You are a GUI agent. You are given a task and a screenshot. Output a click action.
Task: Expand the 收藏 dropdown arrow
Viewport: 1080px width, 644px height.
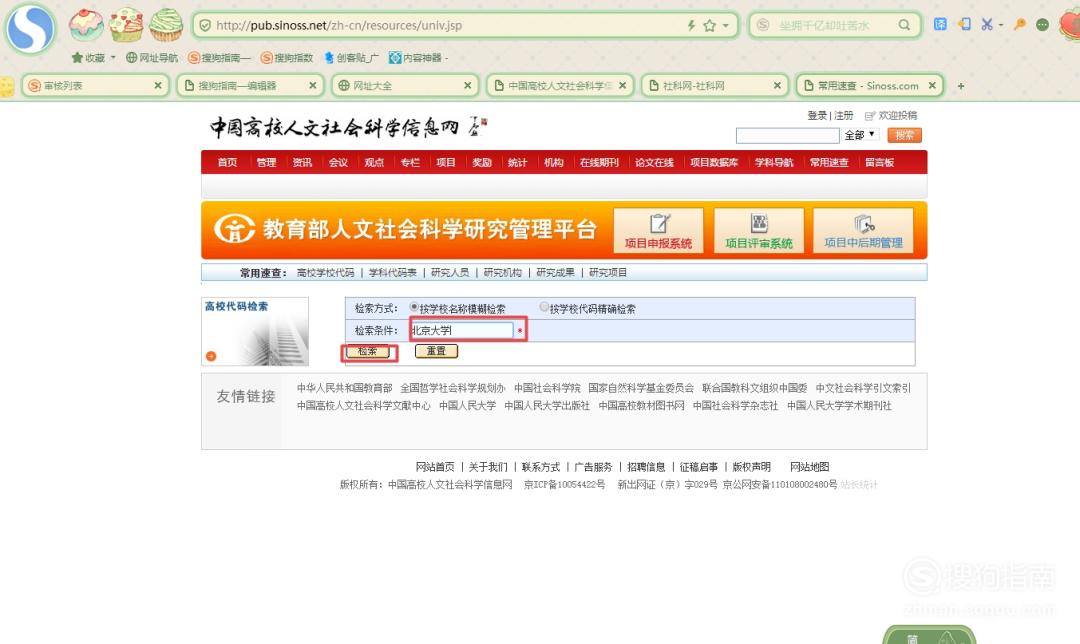(113, 58)
